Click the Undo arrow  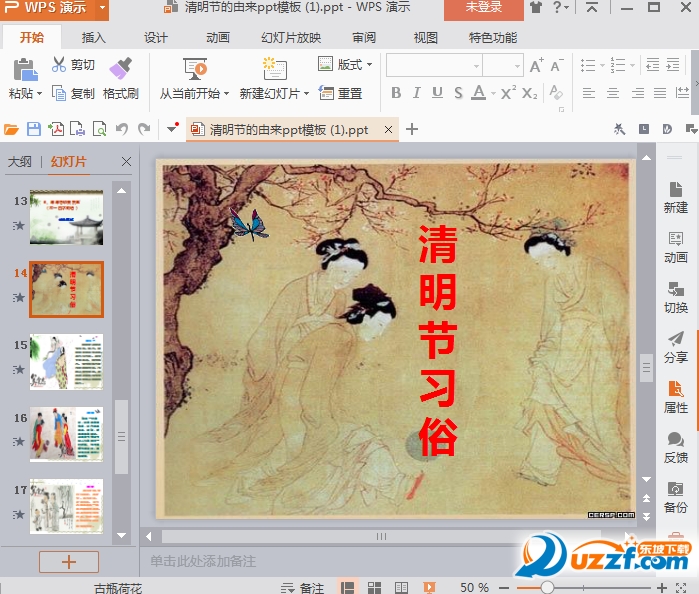coord(122,129)
